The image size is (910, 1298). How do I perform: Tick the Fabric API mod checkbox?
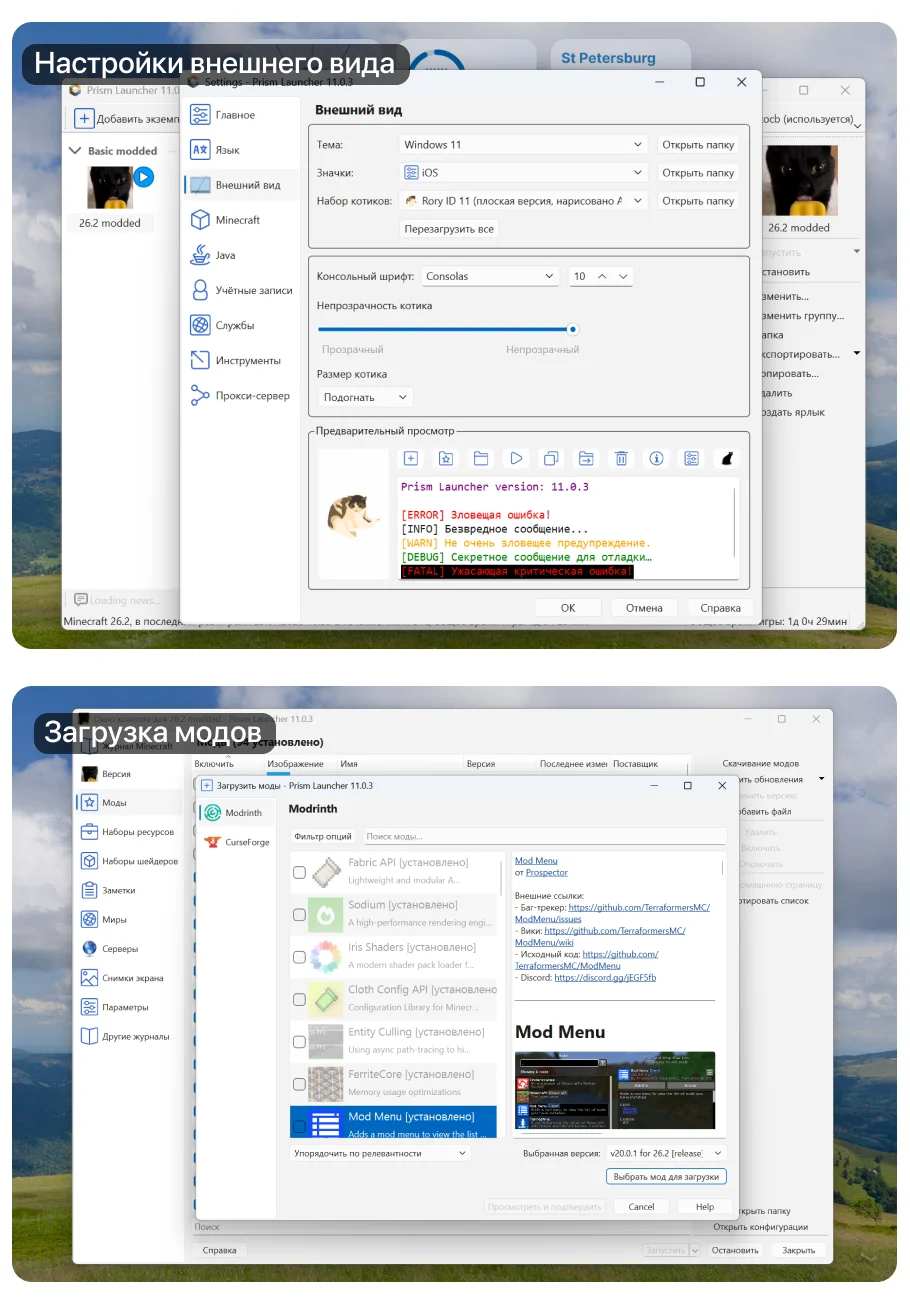click(299, 873)
